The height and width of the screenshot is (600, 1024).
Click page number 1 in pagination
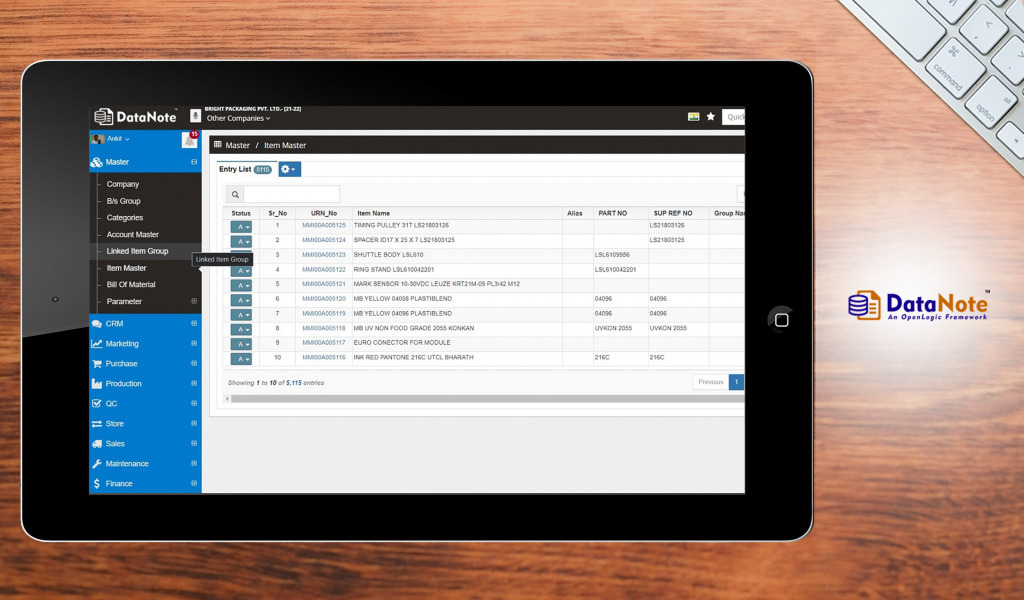tap(737, 381)
